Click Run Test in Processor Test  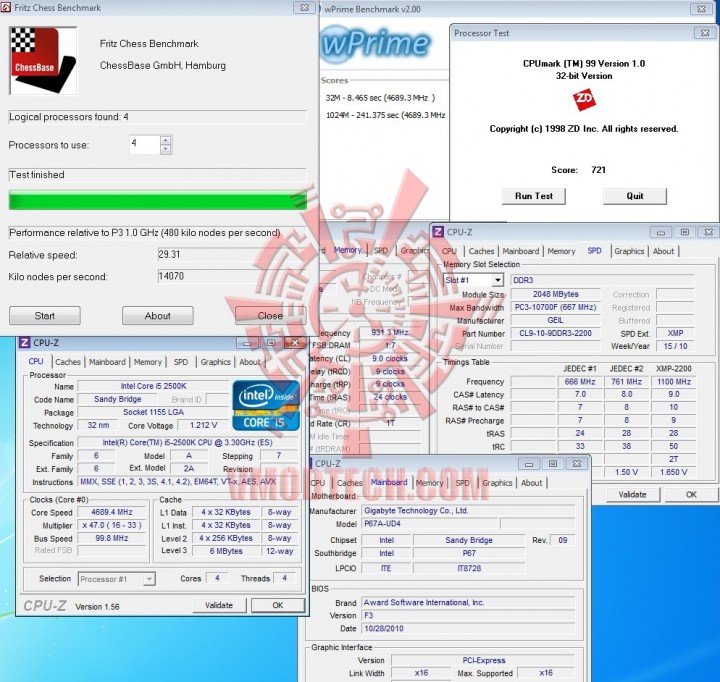[x=534, y=196]
